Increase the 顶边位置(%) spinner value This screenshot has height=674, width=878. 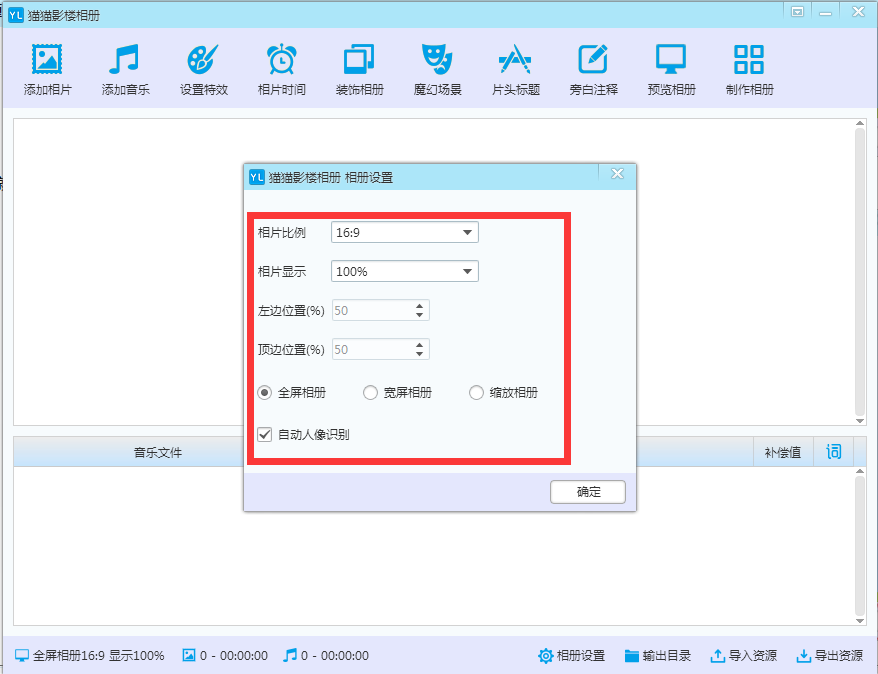[x=419, y=345]
